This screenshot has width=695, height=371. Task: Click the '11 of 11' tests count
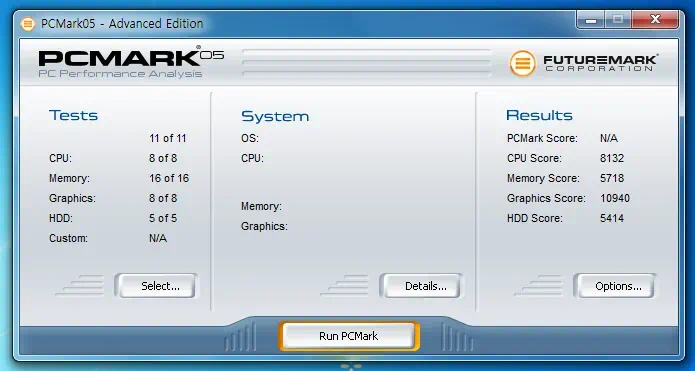pyautogui.click(x=168, y=138)
